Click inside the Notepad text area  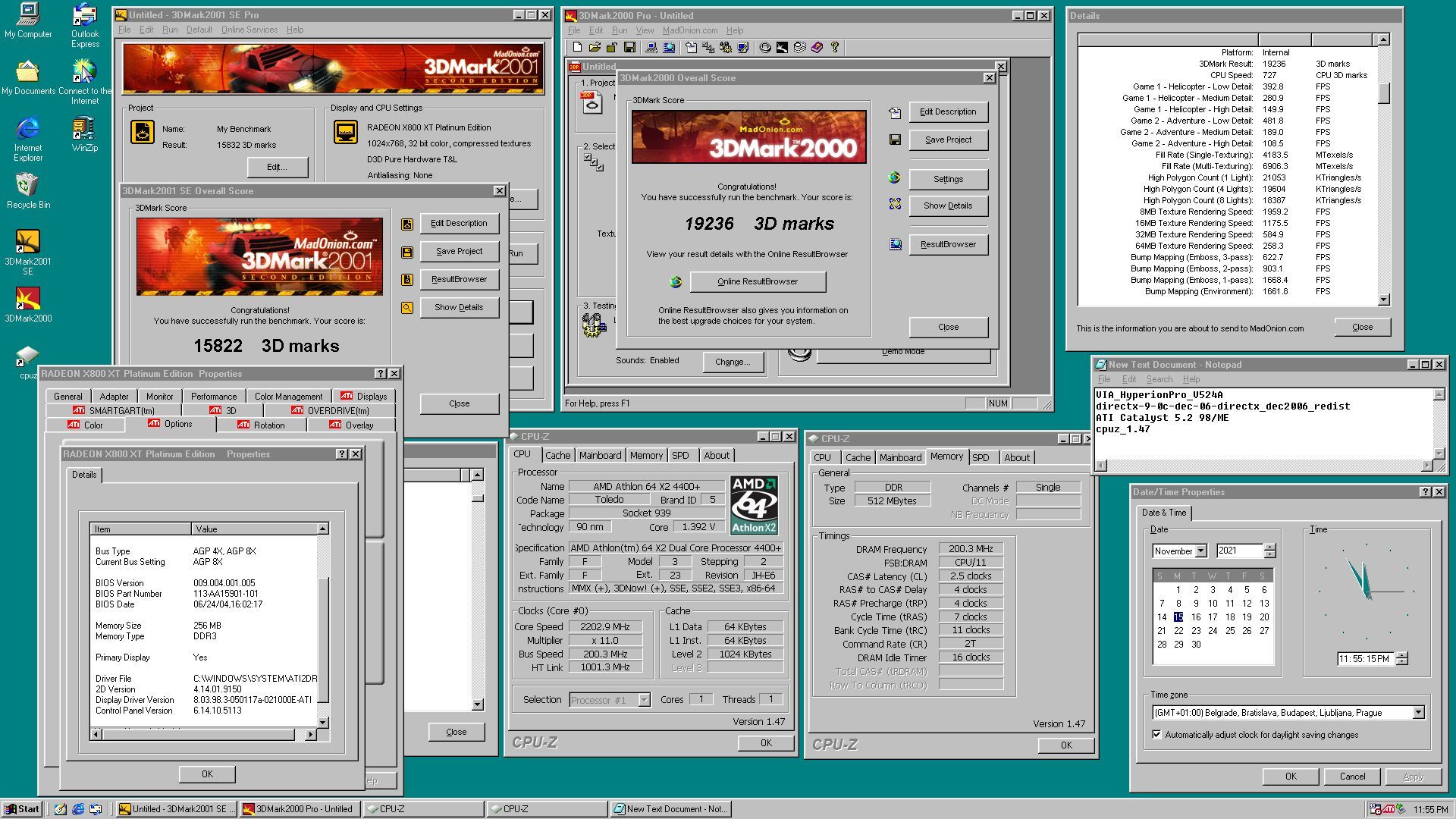1264,425
